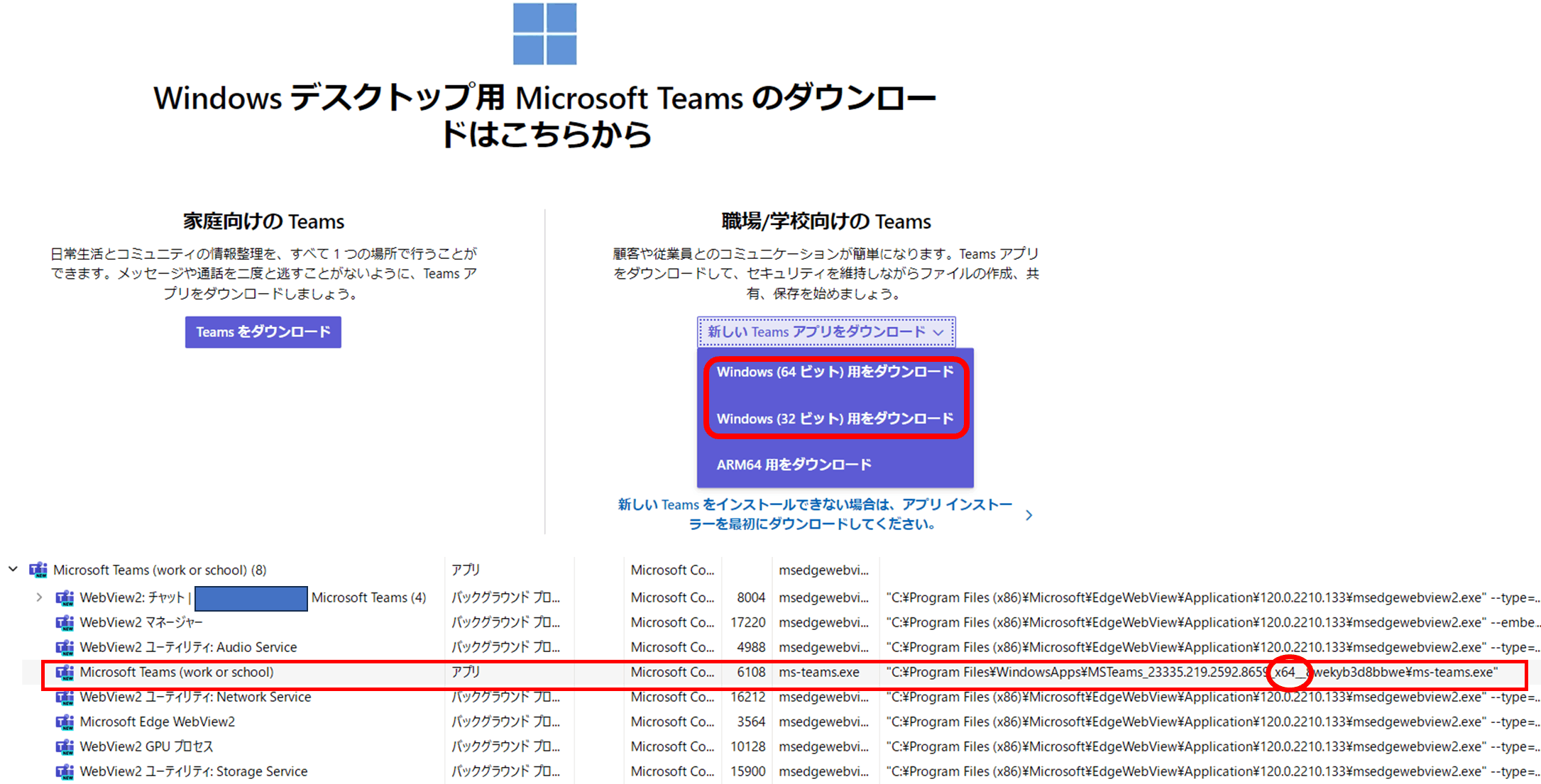Select Windows (32 ビット) 用をダウンロード
Viewport: 1541px width, 784px height.
click(835, 419)
